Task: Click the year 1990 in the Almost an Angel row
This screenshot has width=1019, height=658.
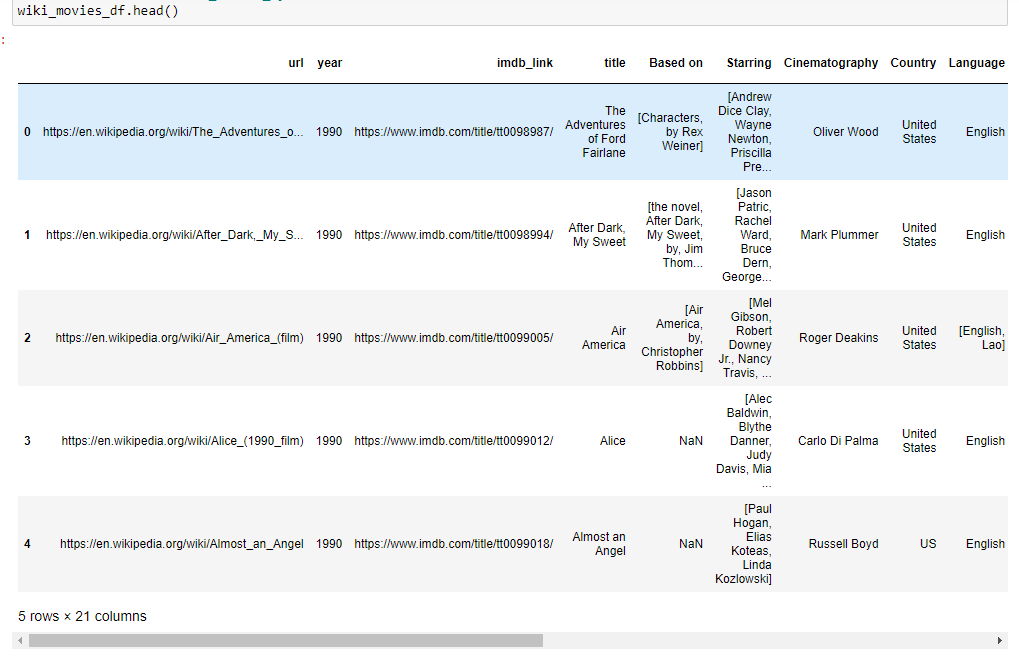Action: 329,544
